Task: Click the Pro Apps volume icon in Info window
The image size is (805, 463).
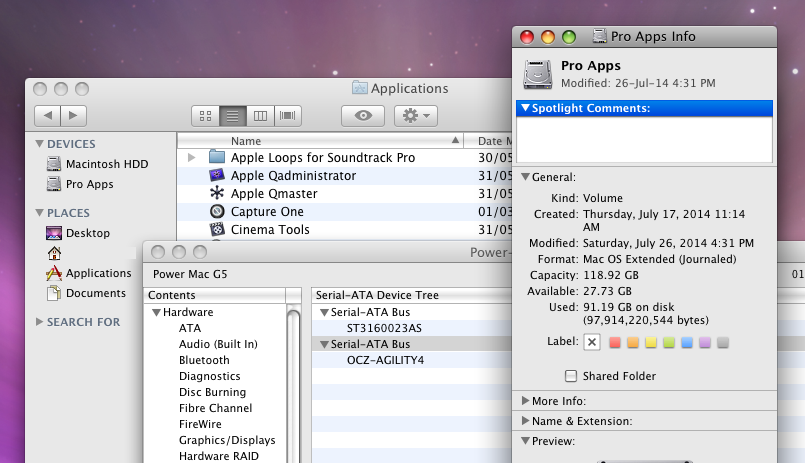Action: (x=538, y=74)
